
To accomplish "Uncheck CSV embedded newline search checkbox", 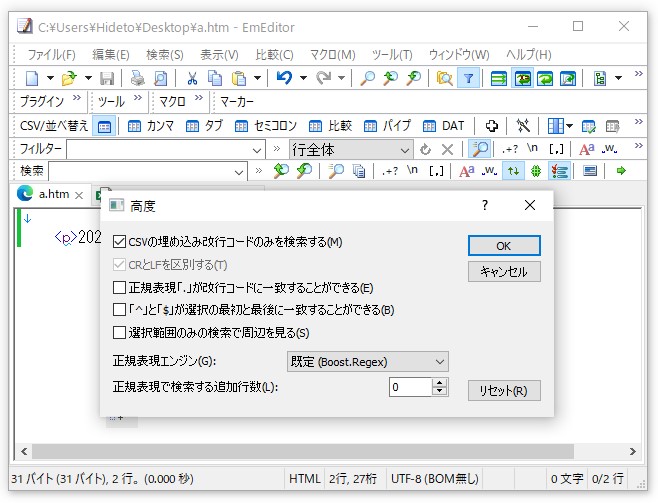I will coord(119,242).
